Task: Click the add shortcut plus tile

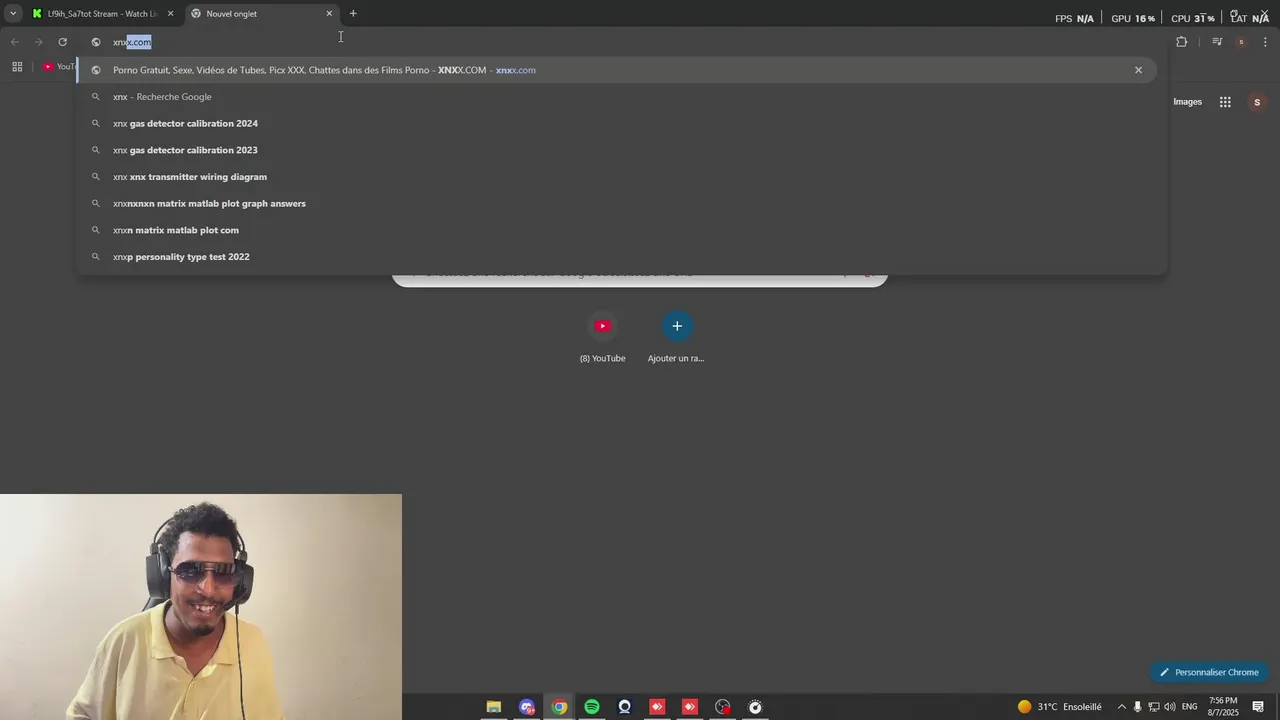Action: pos(677,338)
